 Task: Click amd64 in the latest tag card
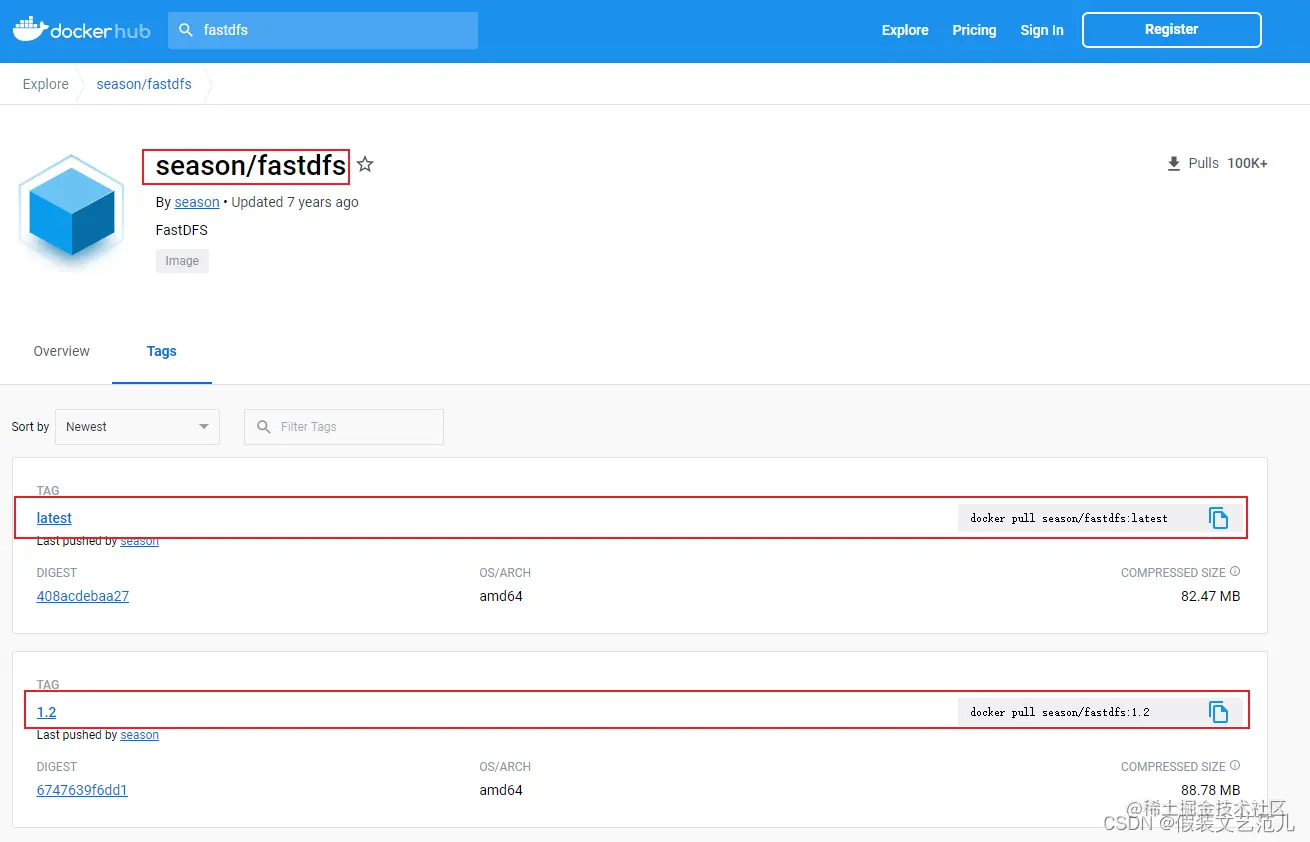tap(501, 596)
